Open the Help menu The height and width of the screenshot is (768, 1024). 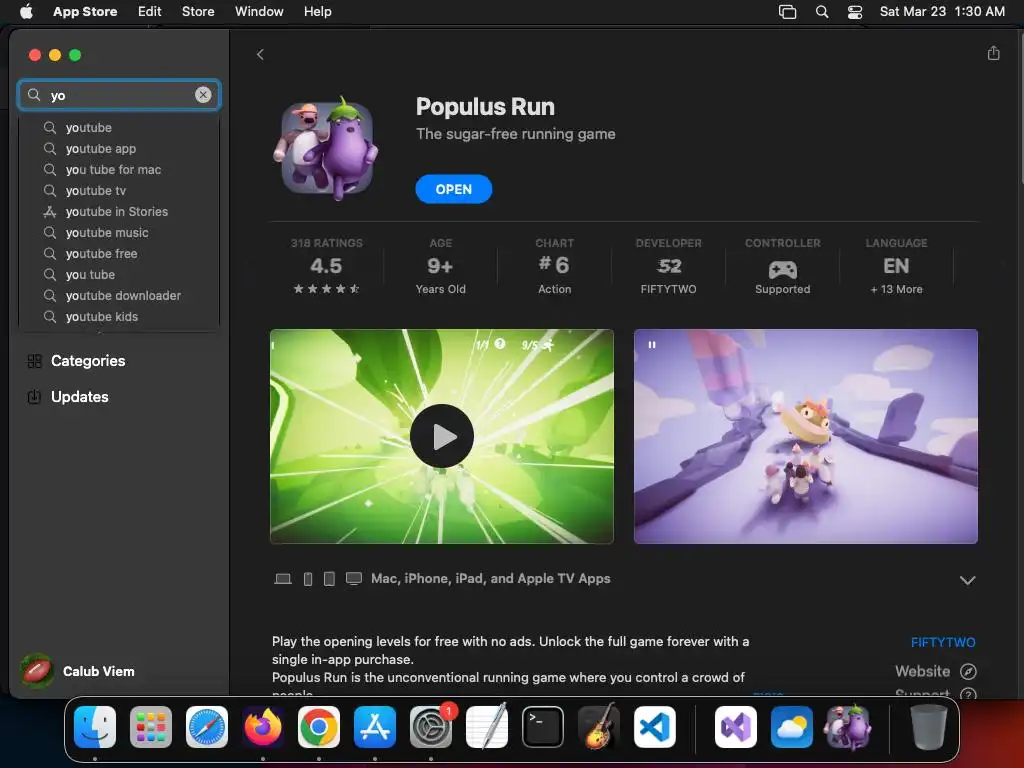click(x=317, y=11)
